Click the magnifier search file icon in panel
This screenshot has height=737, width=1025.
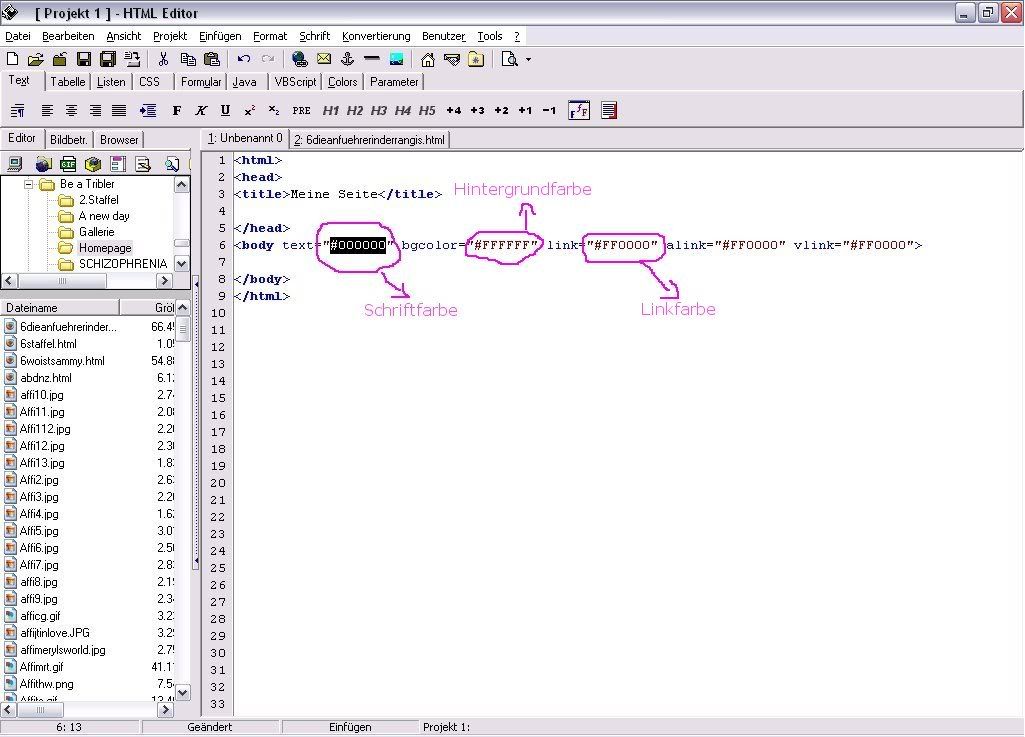coord(172,164)
